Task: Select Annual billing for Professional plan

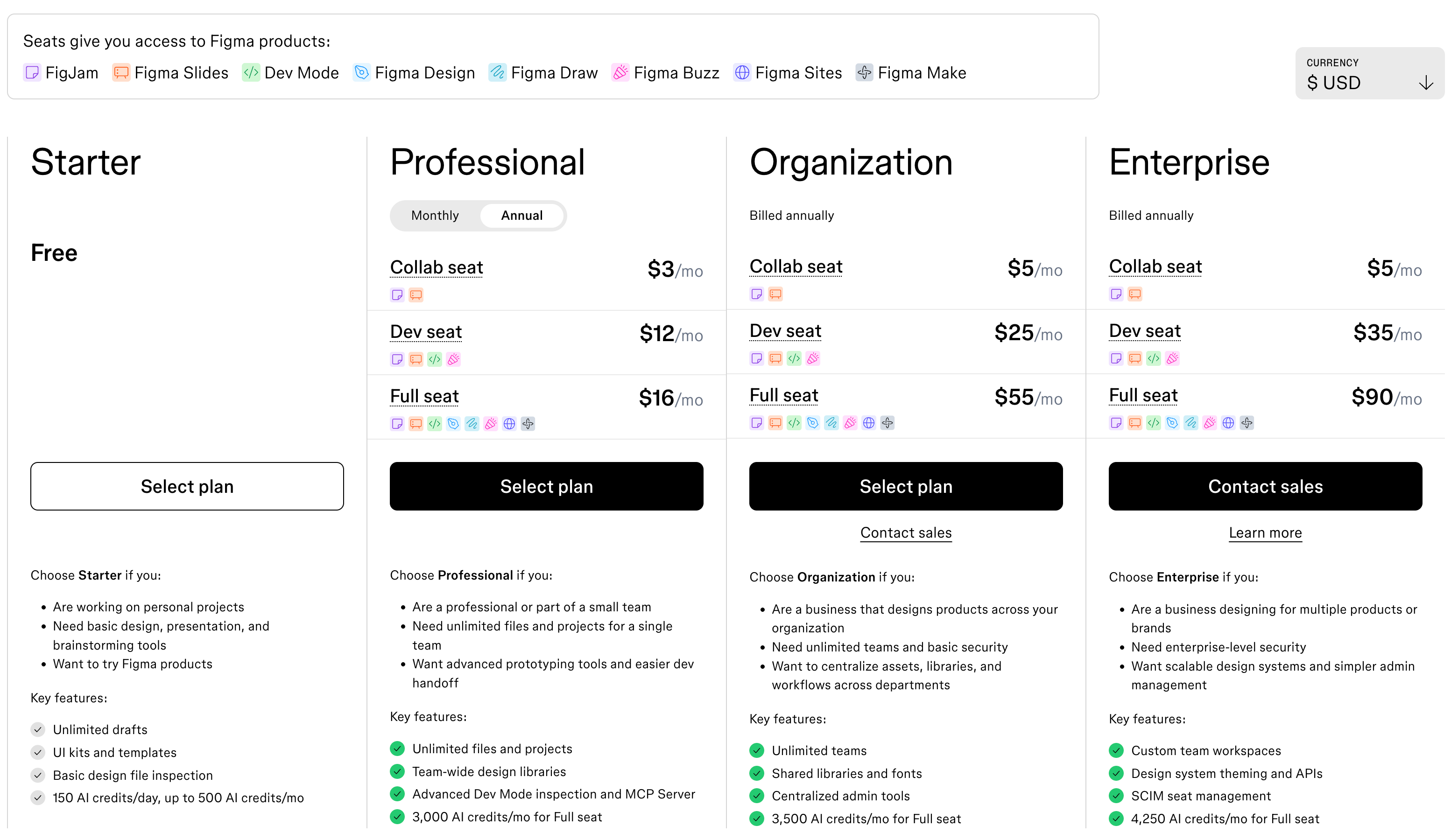Action: click(x=521, y=215)
